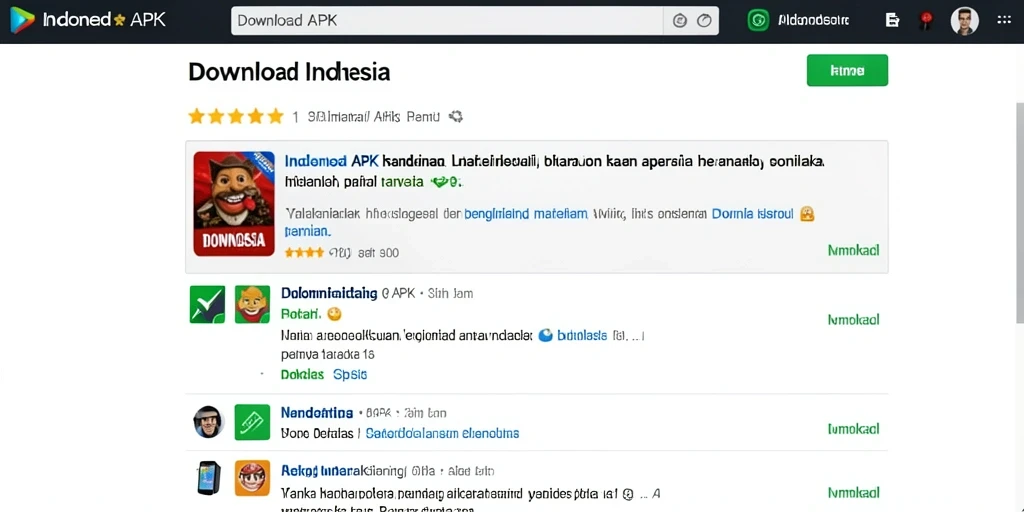Open the green circular icon in header
Image resolution: width=1024 pixels, height=512 pixels.
(758, 20)
